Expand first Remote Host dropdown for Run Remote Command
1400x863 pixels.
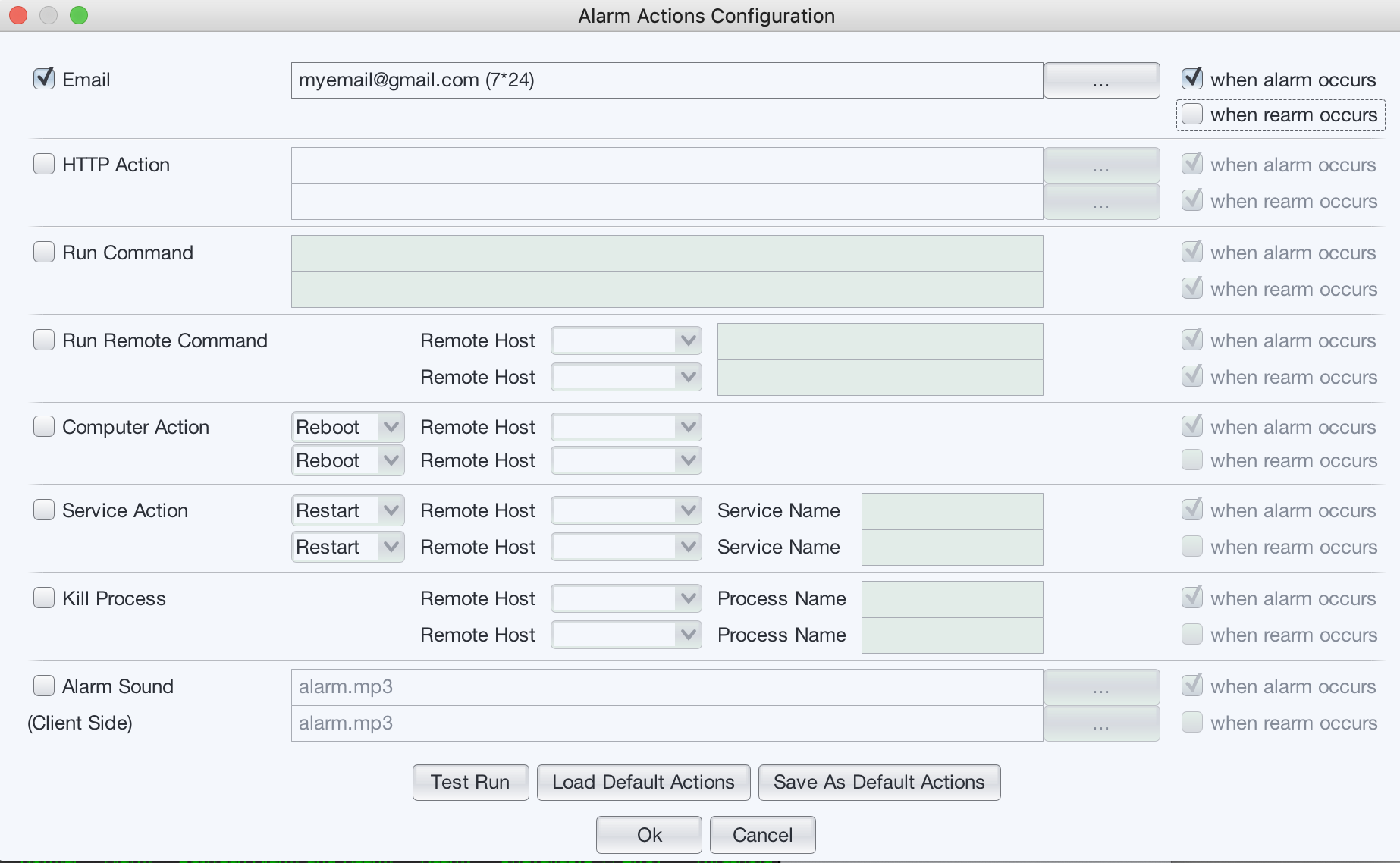tap(626, 340)
